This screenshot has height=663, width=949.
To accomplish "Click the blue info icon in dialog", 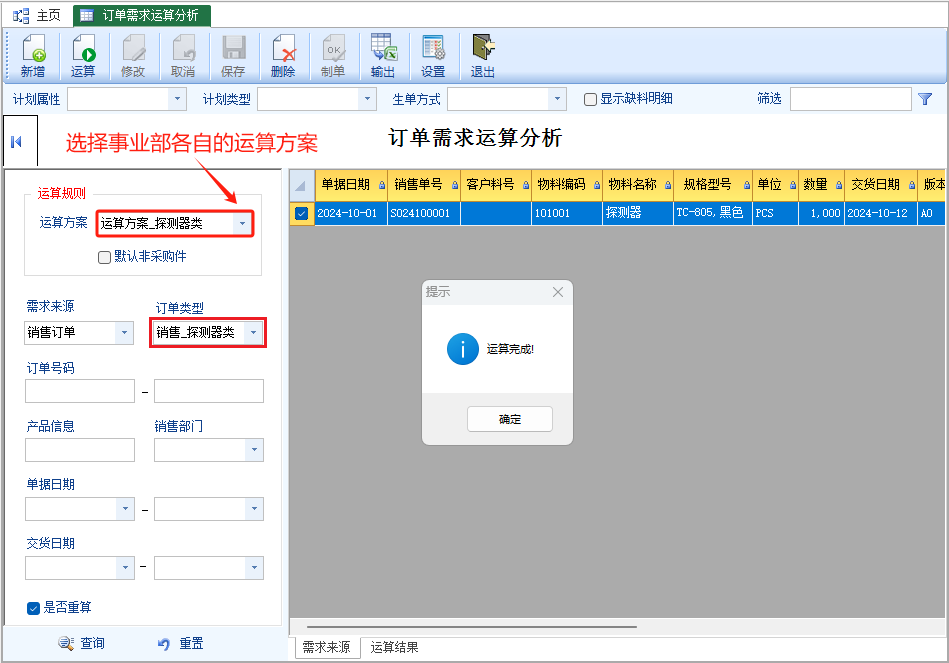I will pos(462,349).
